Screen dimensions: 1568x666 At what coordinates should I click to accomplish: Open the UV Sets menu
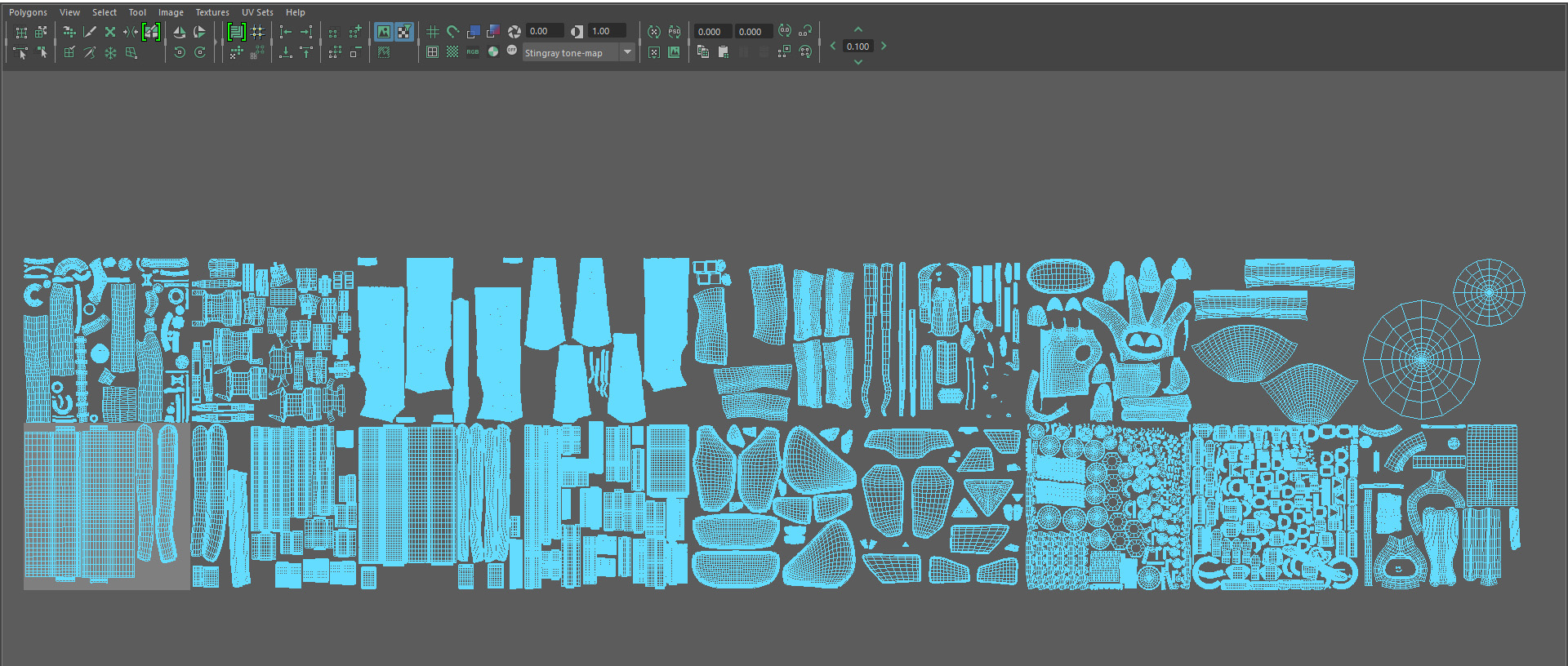[x=257, y=12]
